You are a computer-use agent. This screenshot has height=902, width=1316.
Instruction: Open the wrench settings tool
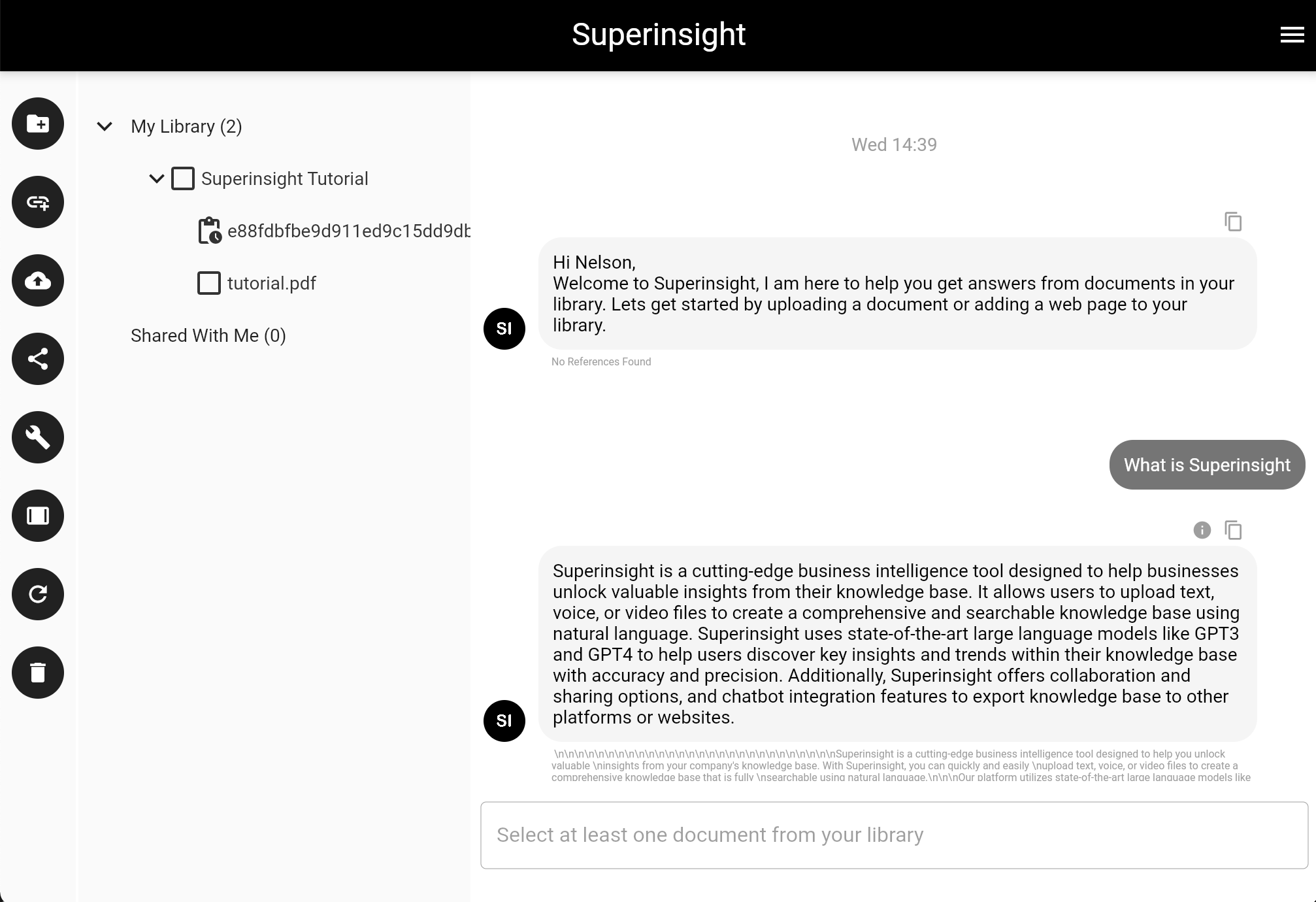pos(38,437)
